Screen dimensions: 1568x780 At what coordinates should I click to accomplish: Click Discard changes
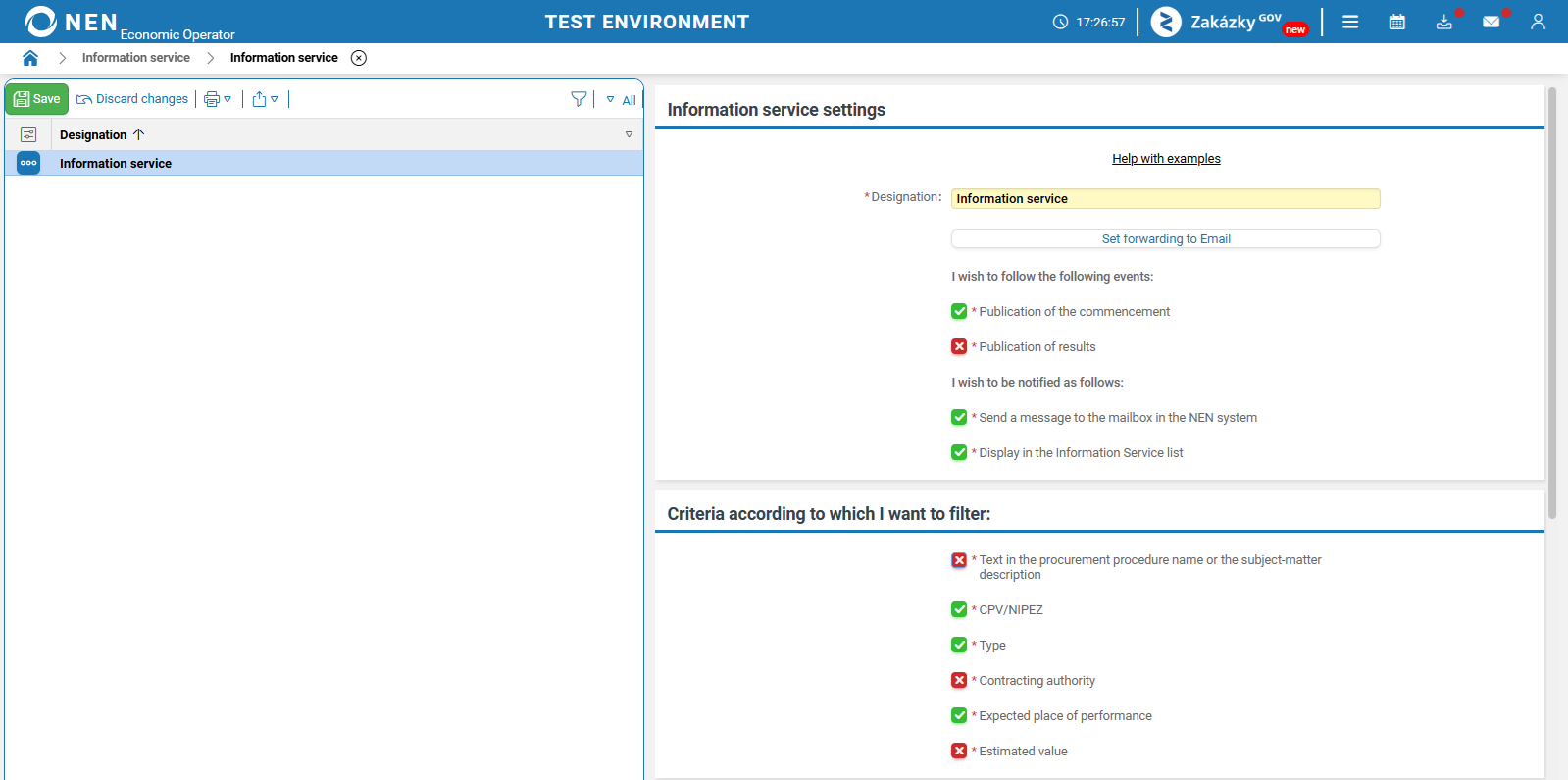(x=132, y=99)
